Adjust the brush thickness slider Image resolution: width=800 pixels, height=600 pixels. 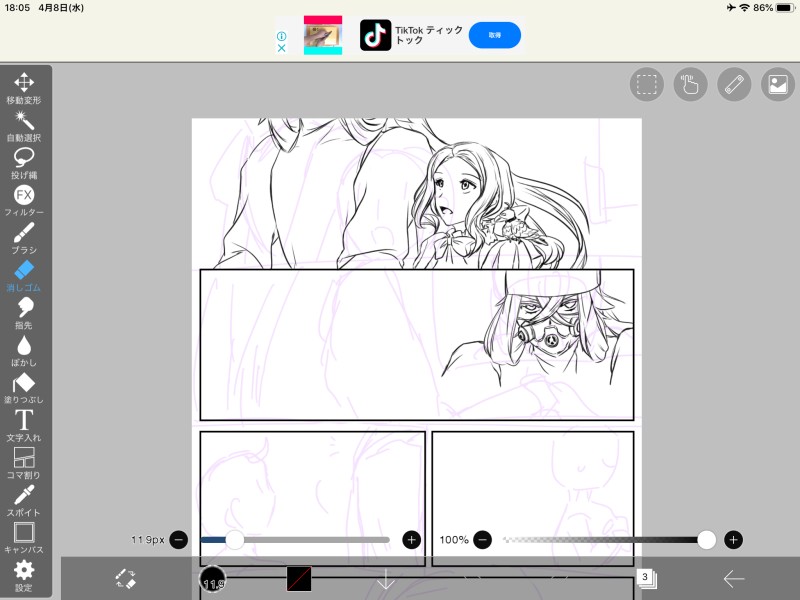[295, 540]
